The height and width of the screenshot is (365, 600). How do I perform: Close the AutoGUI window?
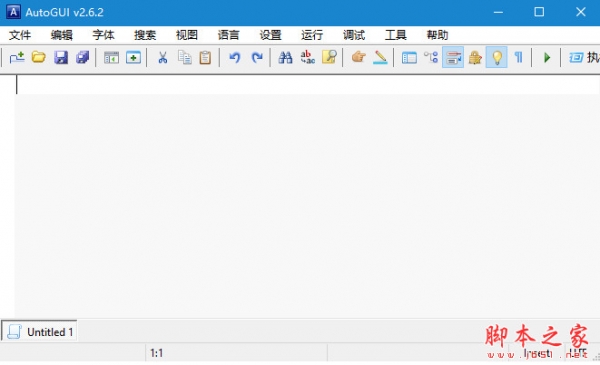point(580,12)
